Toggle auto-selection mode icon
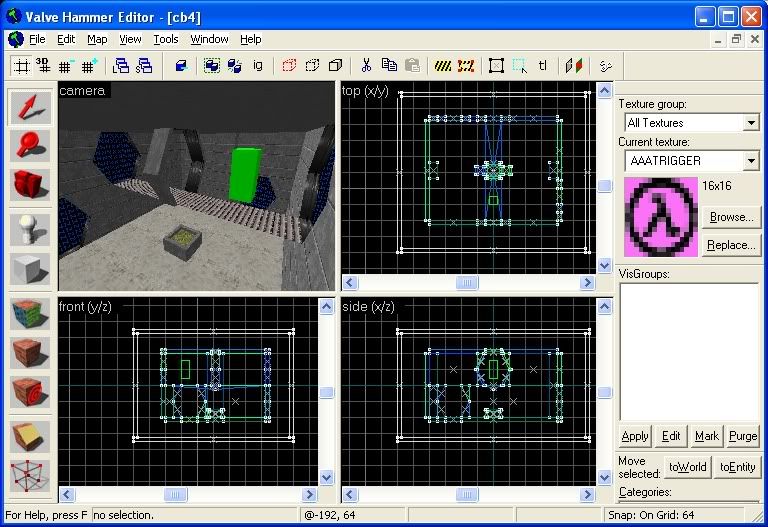The height and width of the screenshot is (527, 768). [520, 66]
